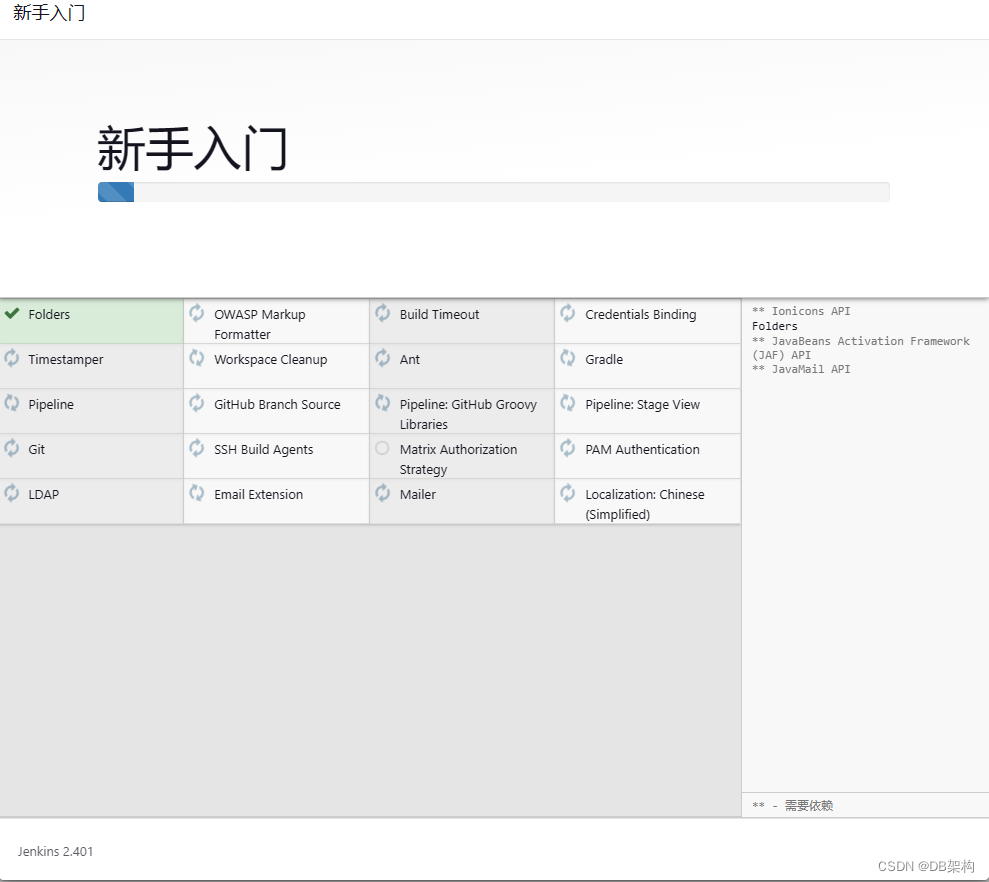The height and width of the screenshot is (882, 989).
Task: Click the spinner icon beside Pipeline: Stage View
Action: (568, 403)
